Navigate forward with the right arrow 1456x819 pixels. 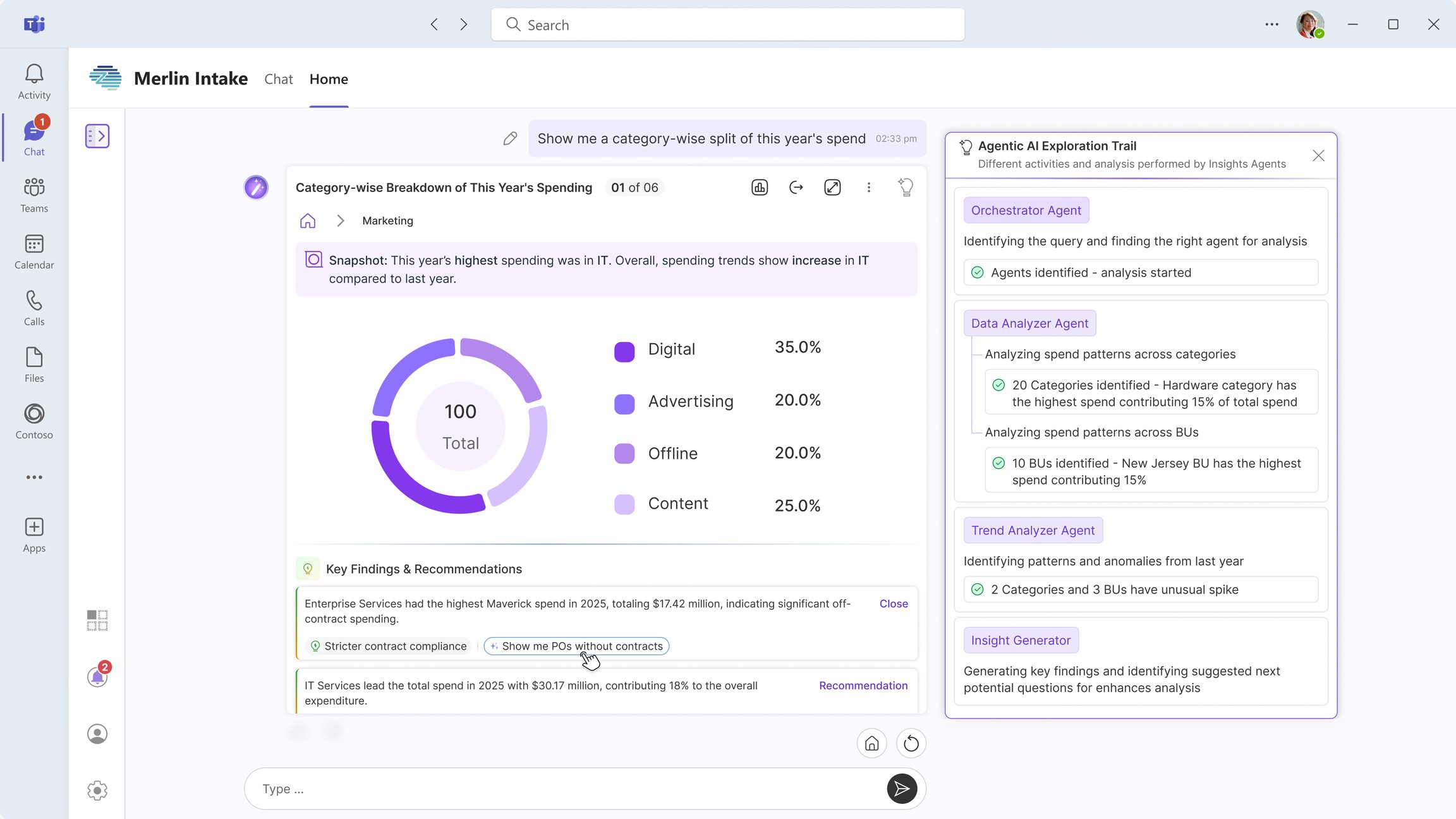pyautogui.click(x=464, y=25)
